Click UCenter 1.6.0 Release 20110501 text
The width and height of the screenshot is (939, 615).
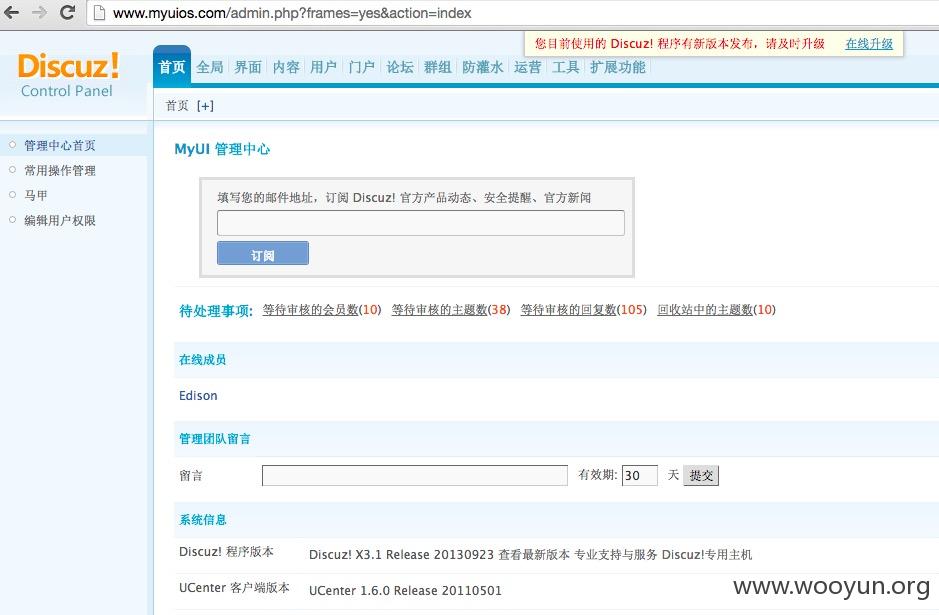pos(405,590)
